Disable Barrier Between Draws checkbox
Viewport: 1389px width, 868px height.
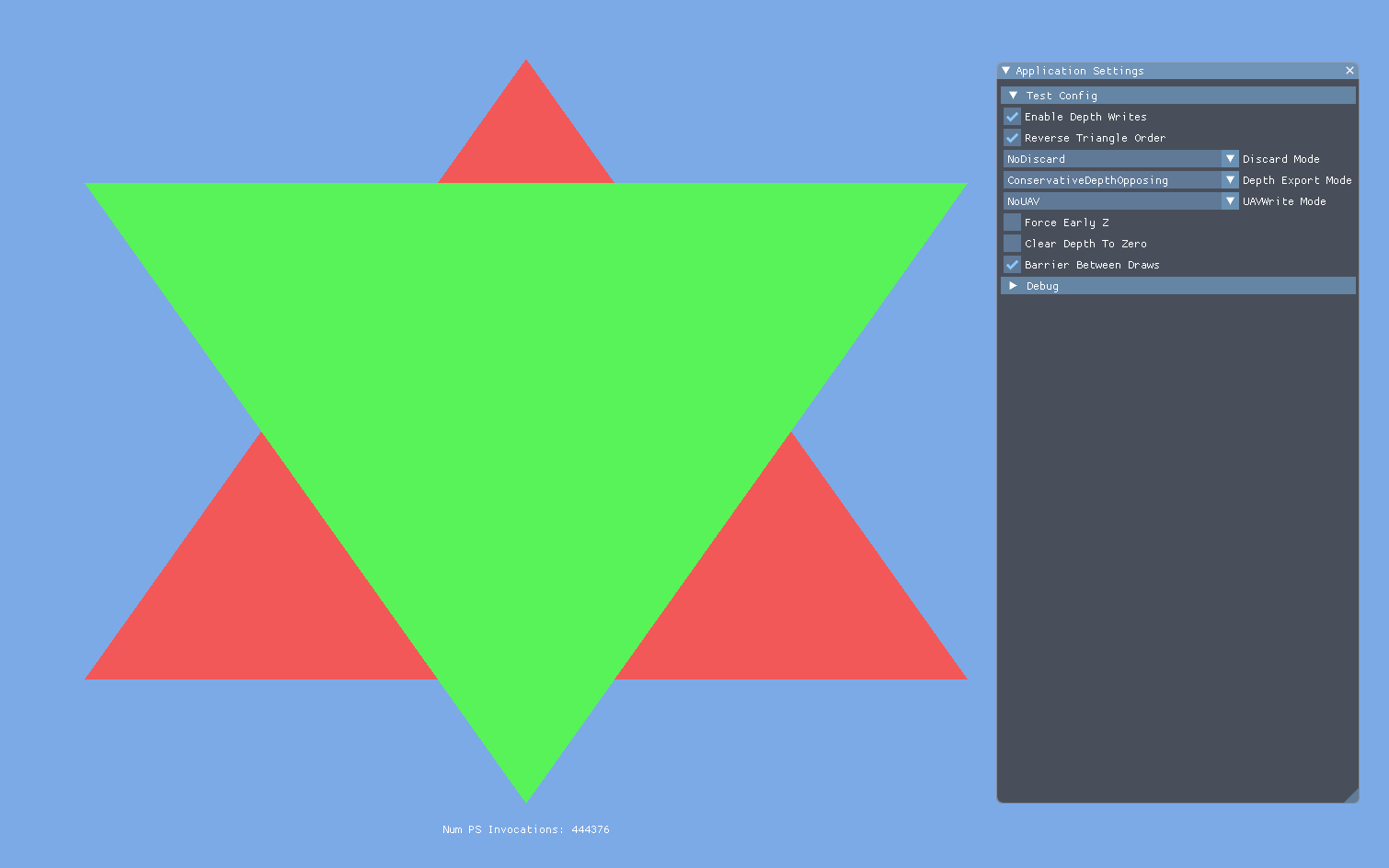coord(1012,265)
